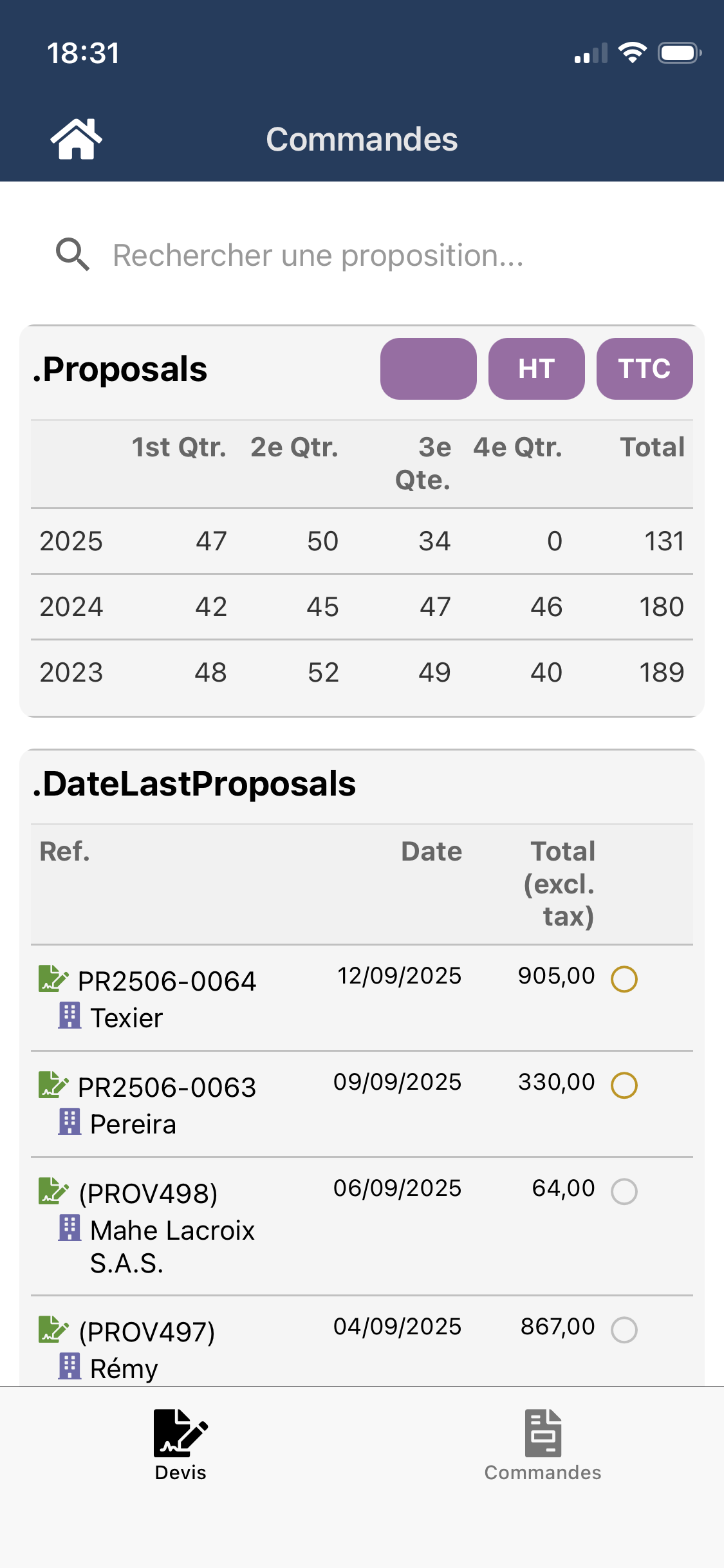Select status circle for 64,00 proposal row

[x=624, y=1191]
